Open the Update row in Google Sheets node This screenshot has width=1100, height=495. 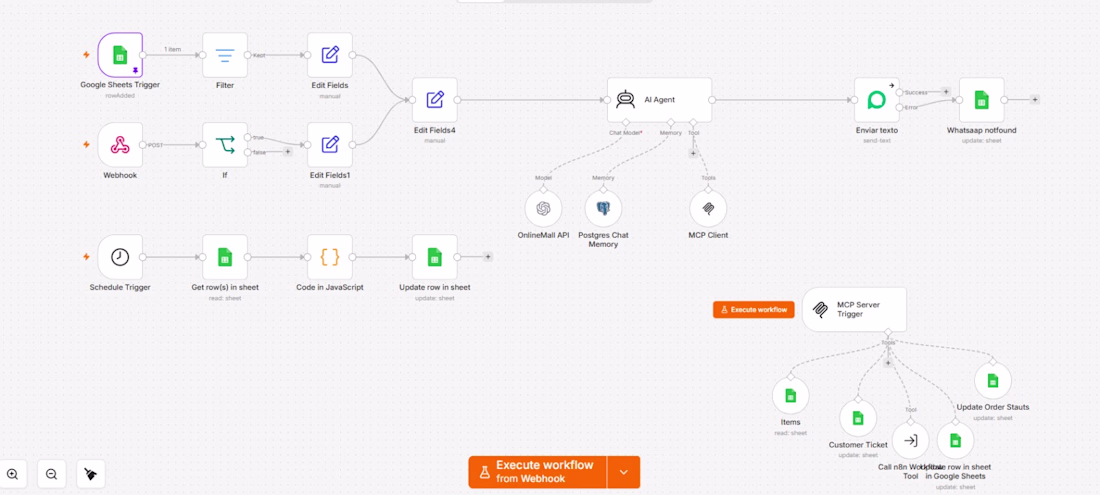(x=955, y=440)
